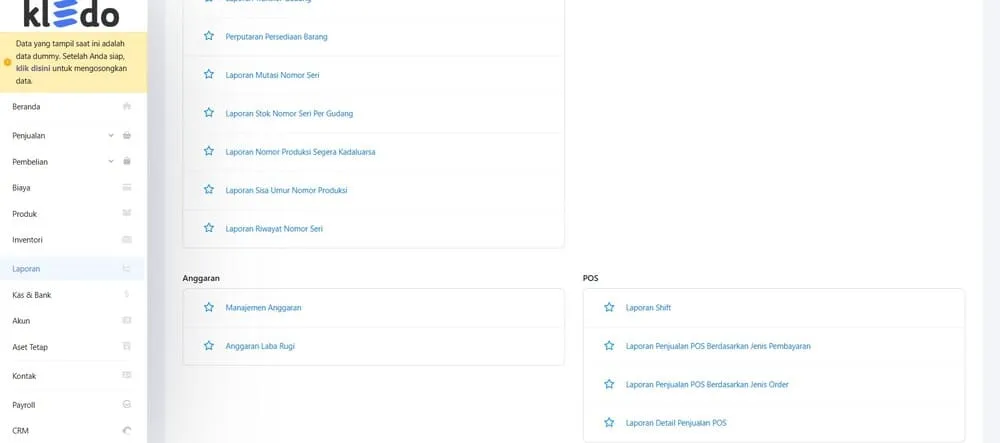Star Laporan Nomor Produksi Segera Kadaluarsa
This screenshot has width=1000, height=443.
209,151
